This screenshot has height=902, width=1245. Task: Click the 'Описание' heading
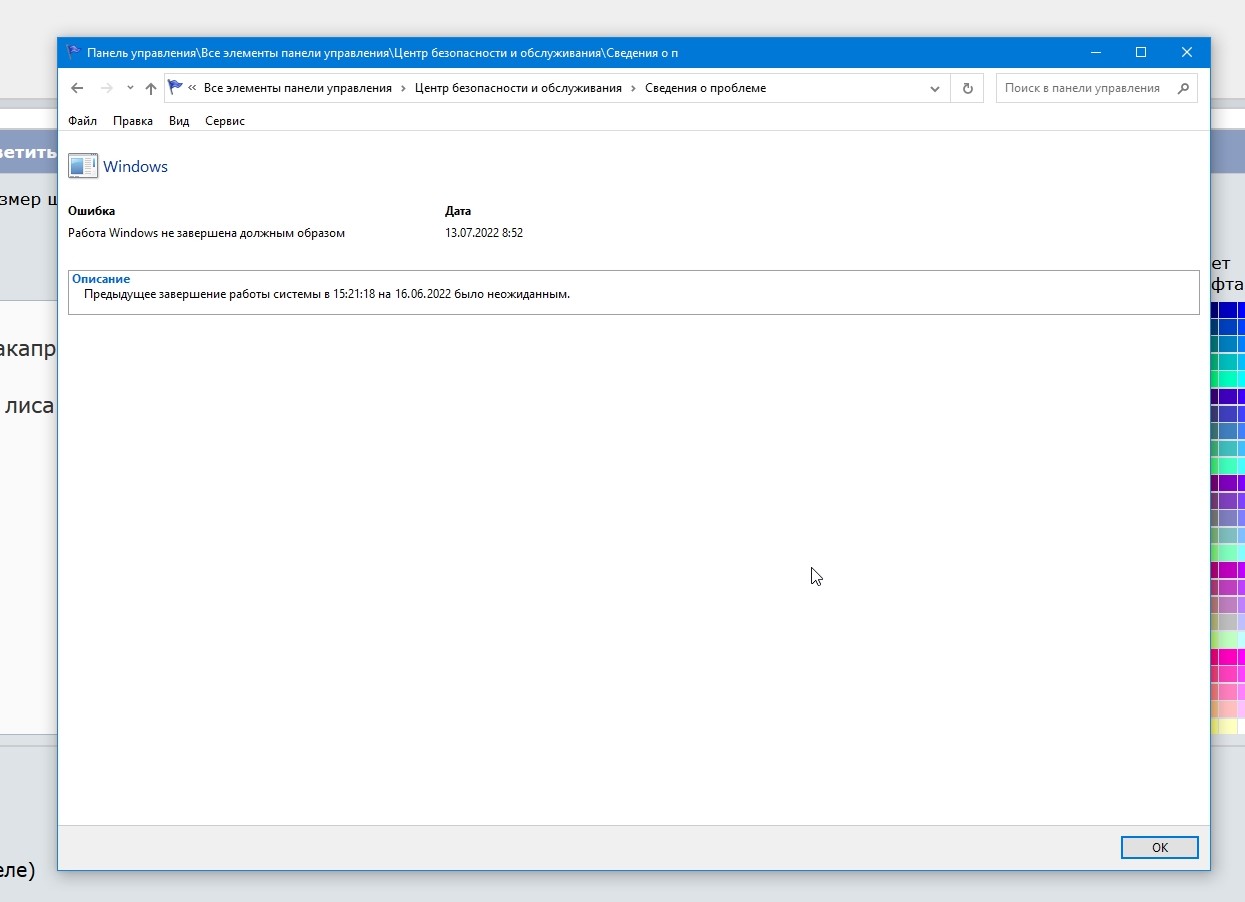(101, 279)
